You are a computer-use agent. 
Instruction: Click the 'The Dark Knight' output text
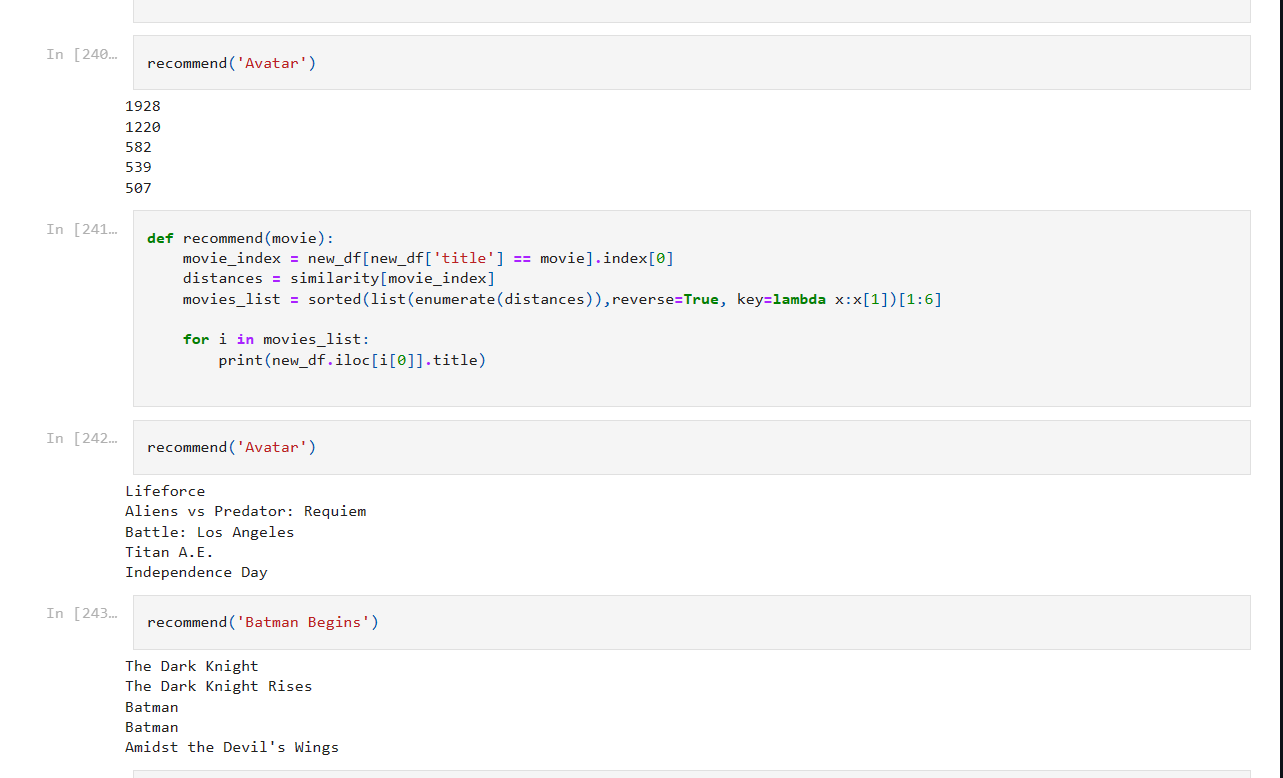(191, 666)
